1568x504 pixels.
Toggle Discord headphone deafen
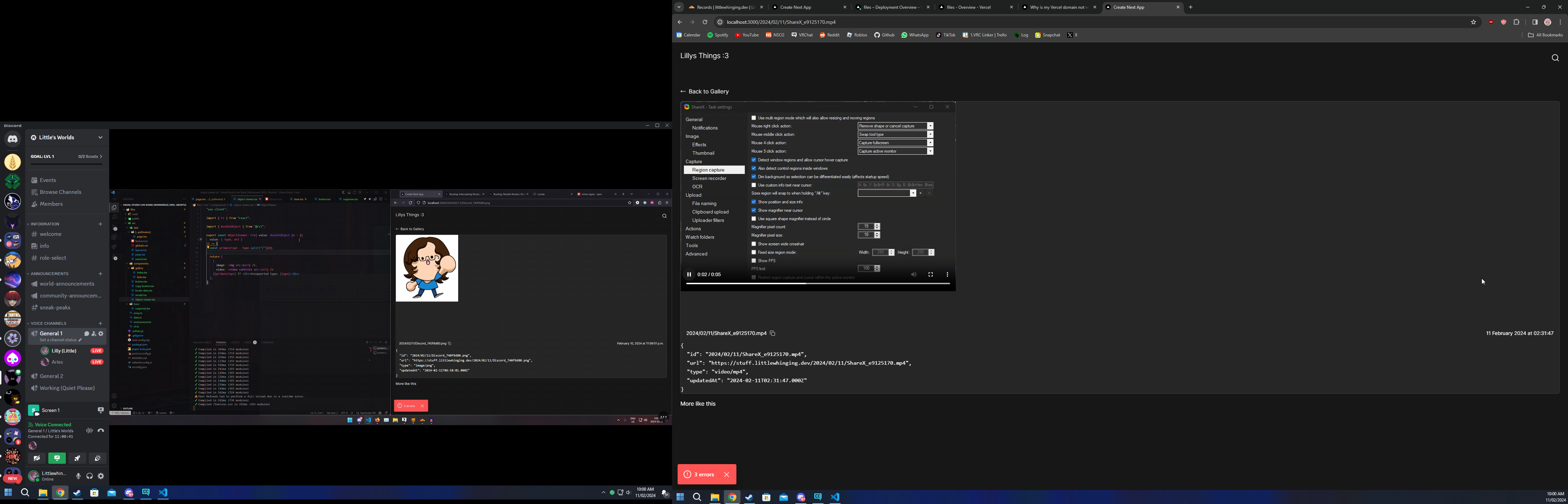coord(90,476)
